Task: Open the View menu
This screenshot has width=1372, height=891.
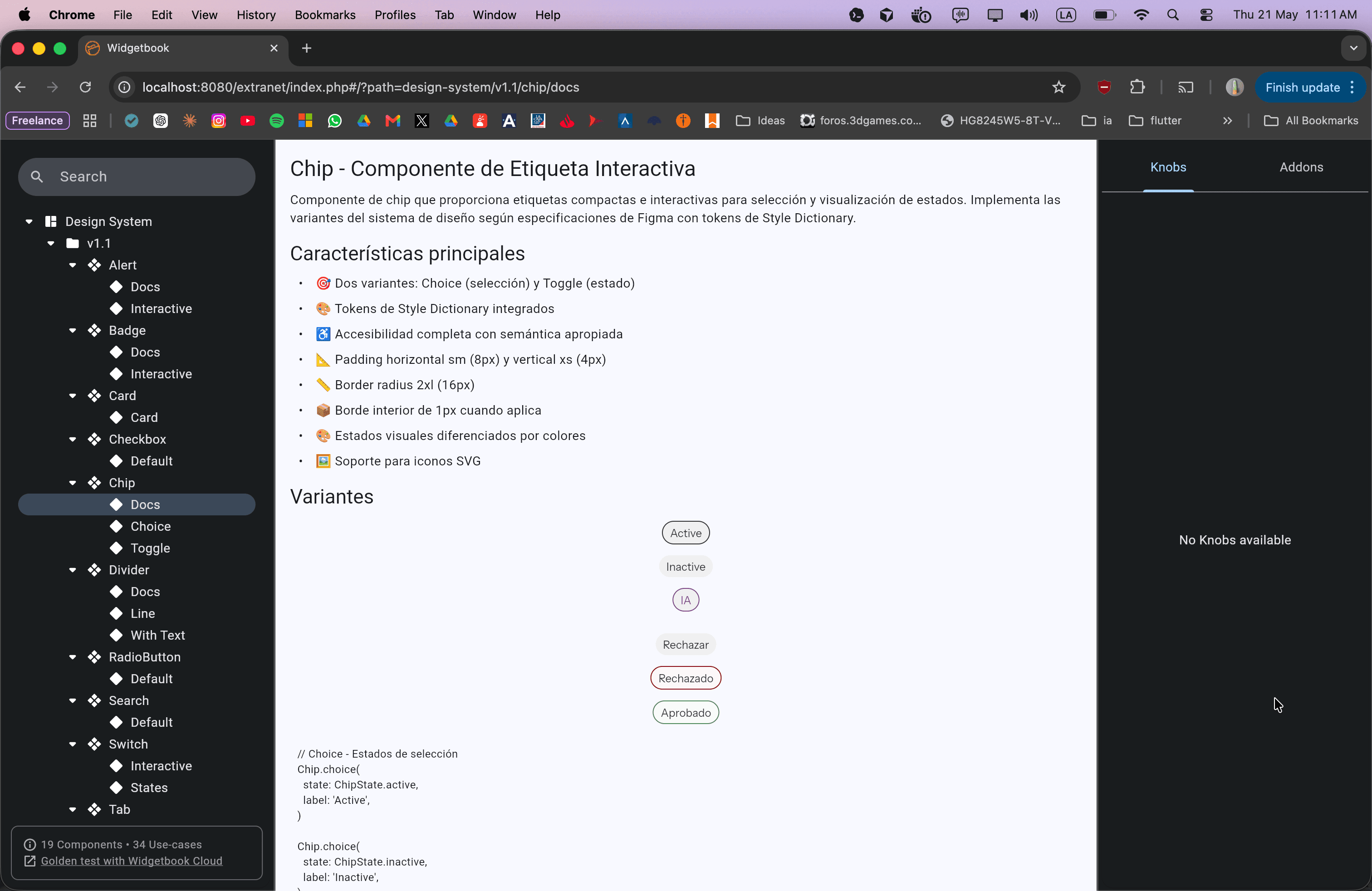Action: [204, 15]
